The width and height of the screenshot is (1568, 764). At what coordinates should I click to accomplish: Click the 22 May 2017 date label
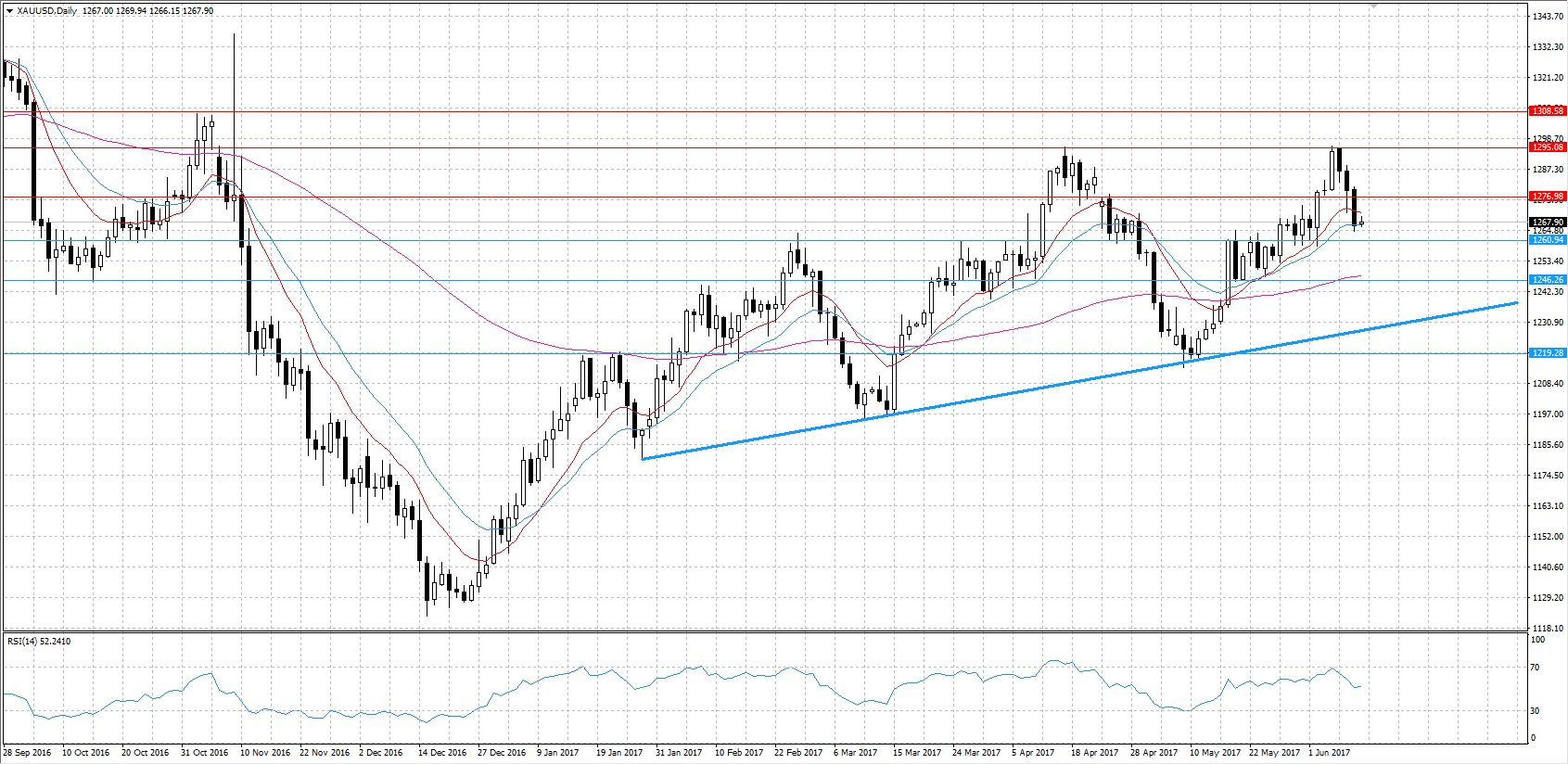click(1274, 753)
